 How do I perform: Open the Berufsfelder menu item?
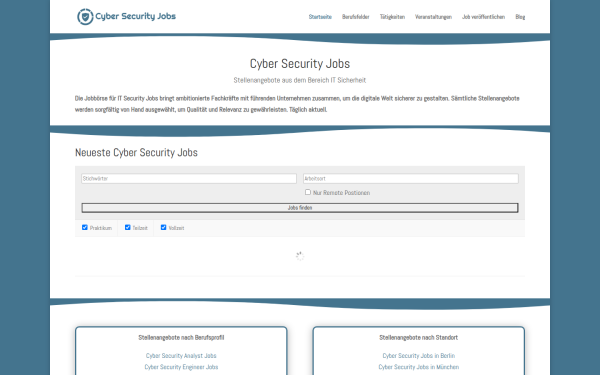pyautogui.click(x=355, y=17)
